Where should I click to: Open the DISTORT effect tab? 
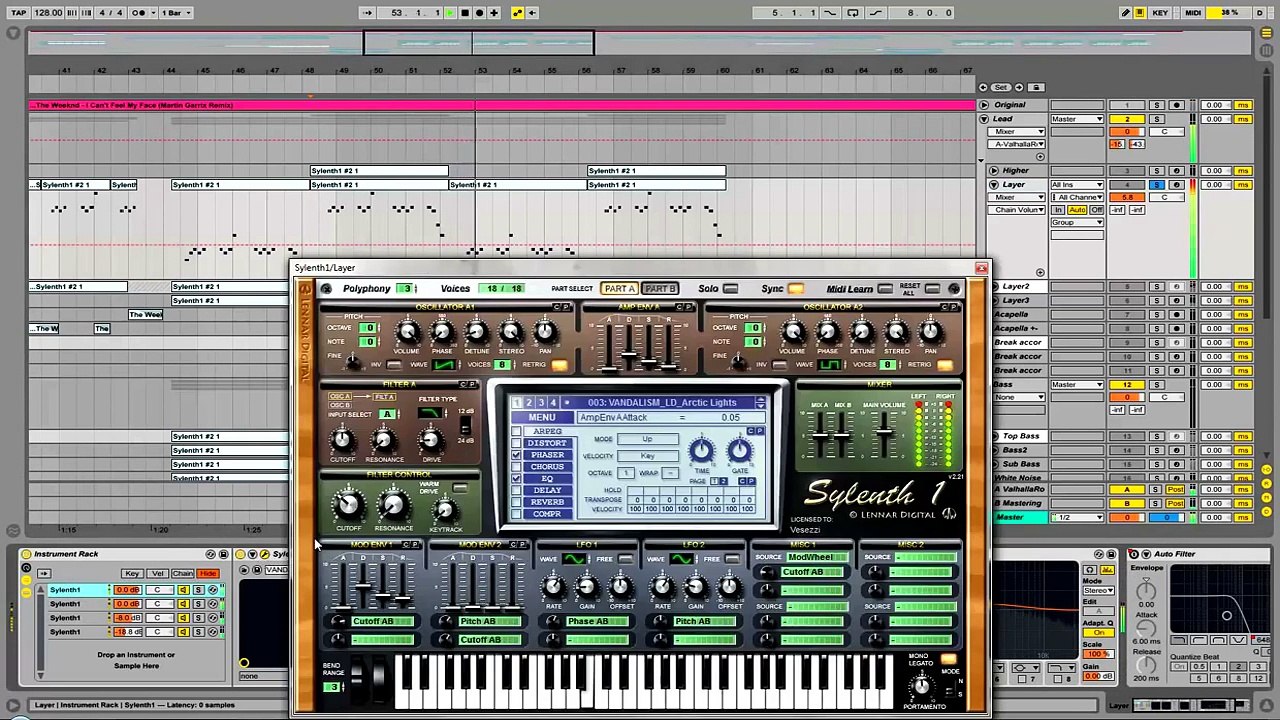tap(546, 443)
